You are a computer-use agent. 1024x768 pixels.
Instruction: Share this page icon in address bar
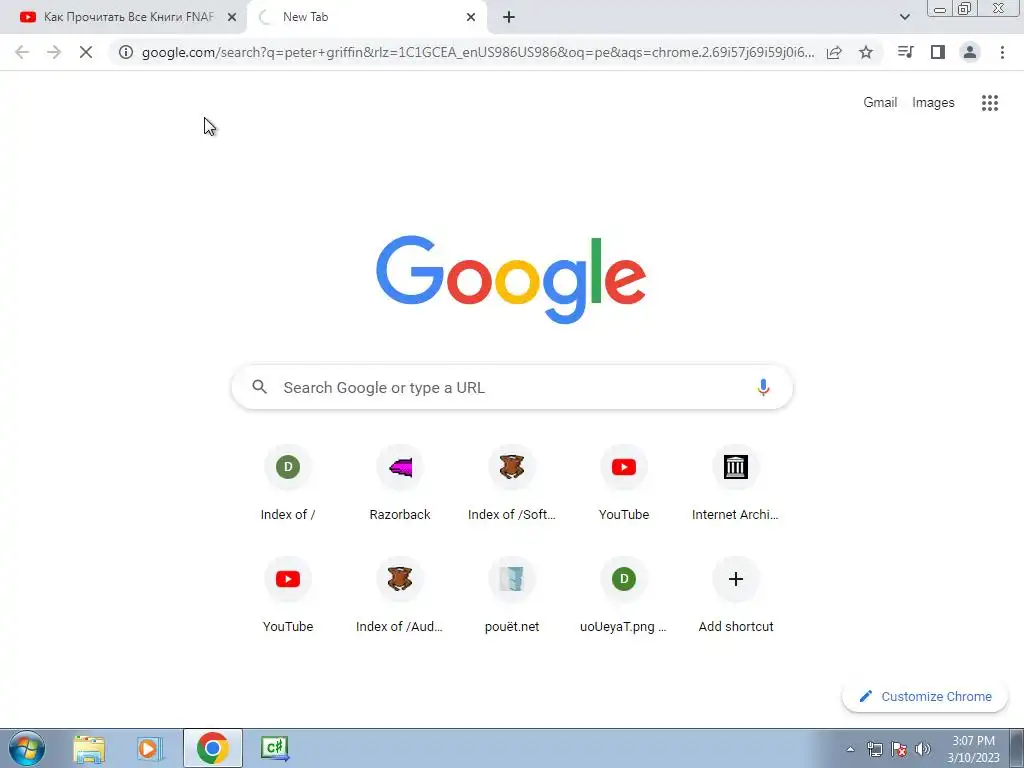point(834,52)
